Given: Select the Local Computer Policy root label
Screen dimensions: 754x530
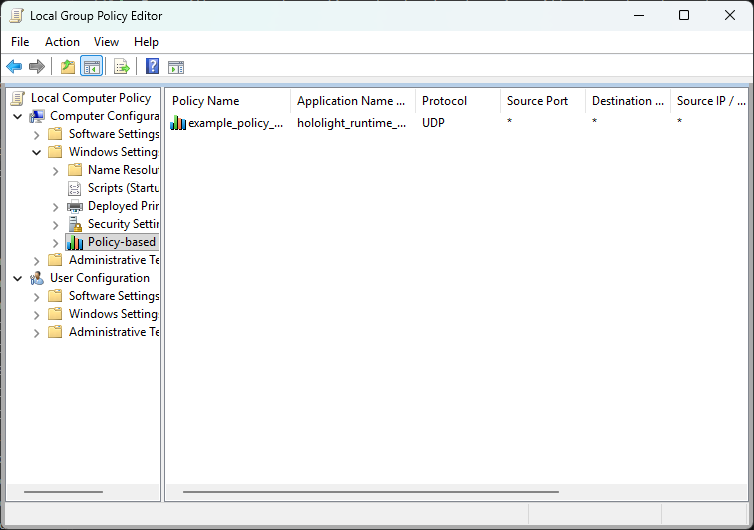Looking at the screenshot, I should click(91, 98).
